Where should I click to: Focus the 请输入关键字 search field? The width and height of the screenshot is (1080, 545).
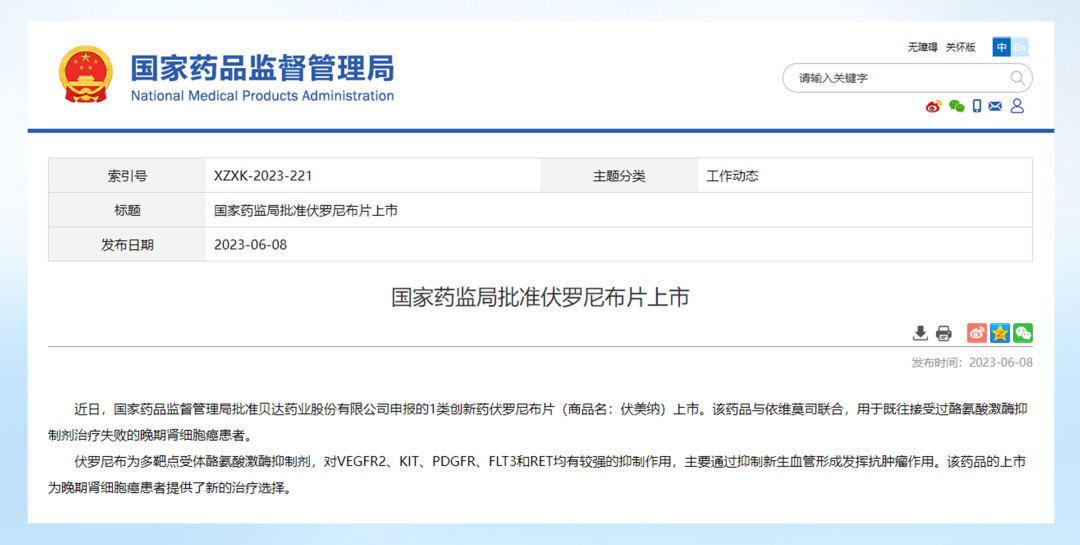coord(895,78)
